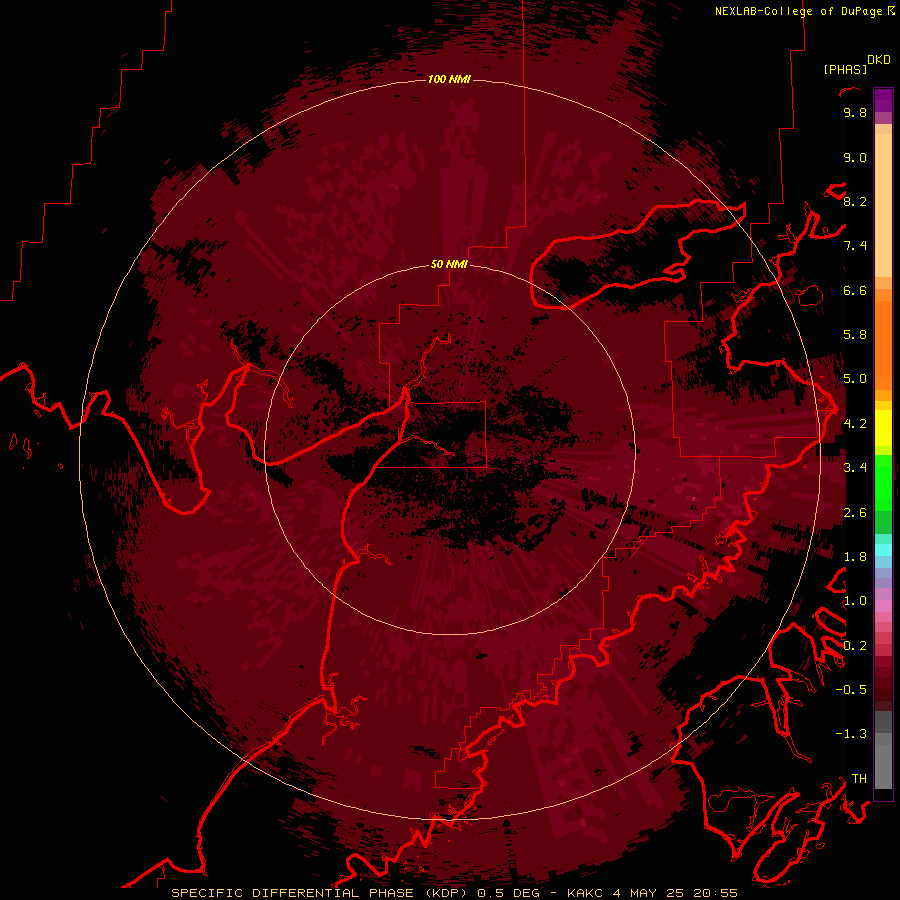Click the 7.4 scale value
This screenshot has height=900, width=900.
point(855,246)
